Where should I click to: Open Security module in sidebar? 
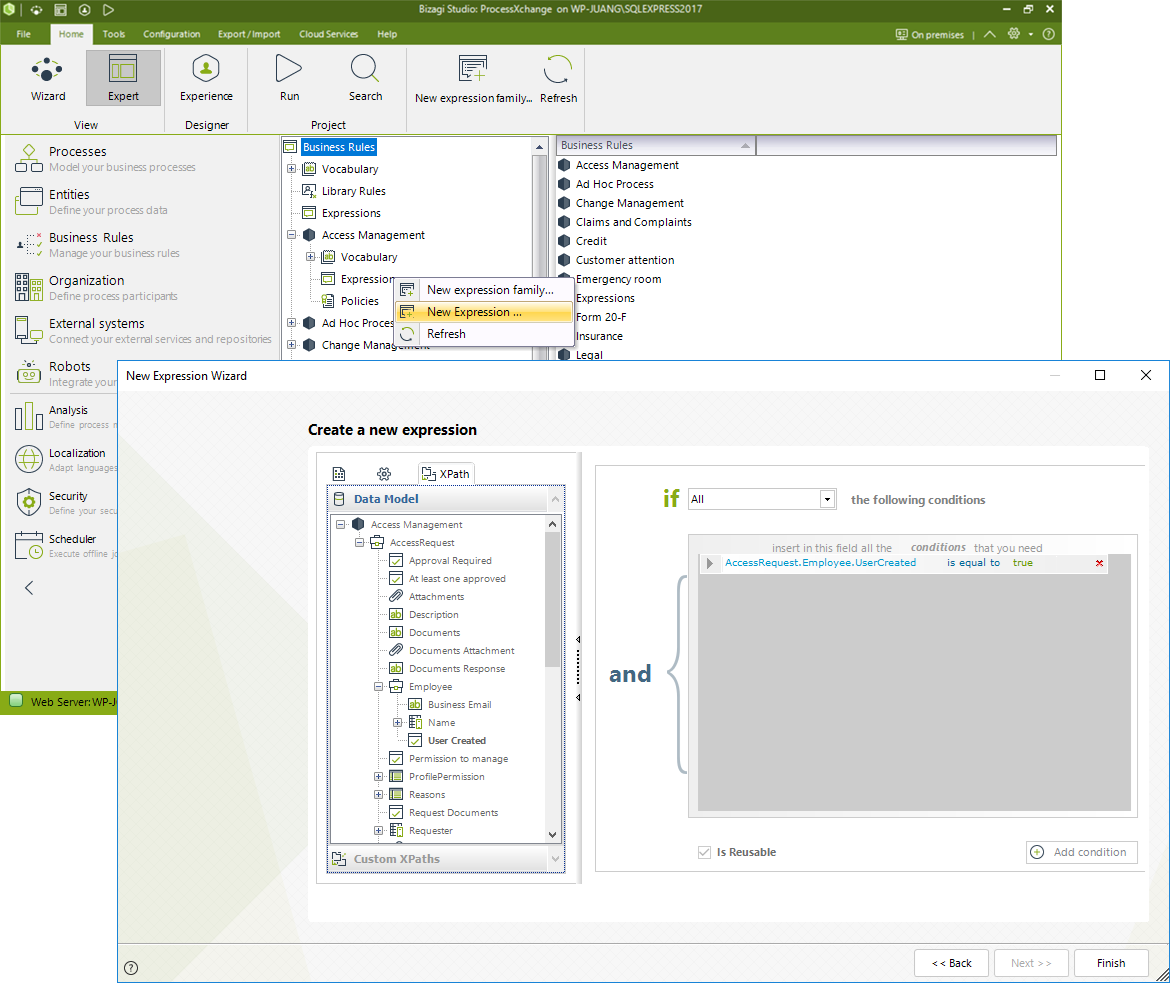pyautogui.click(x=66, y=502)
